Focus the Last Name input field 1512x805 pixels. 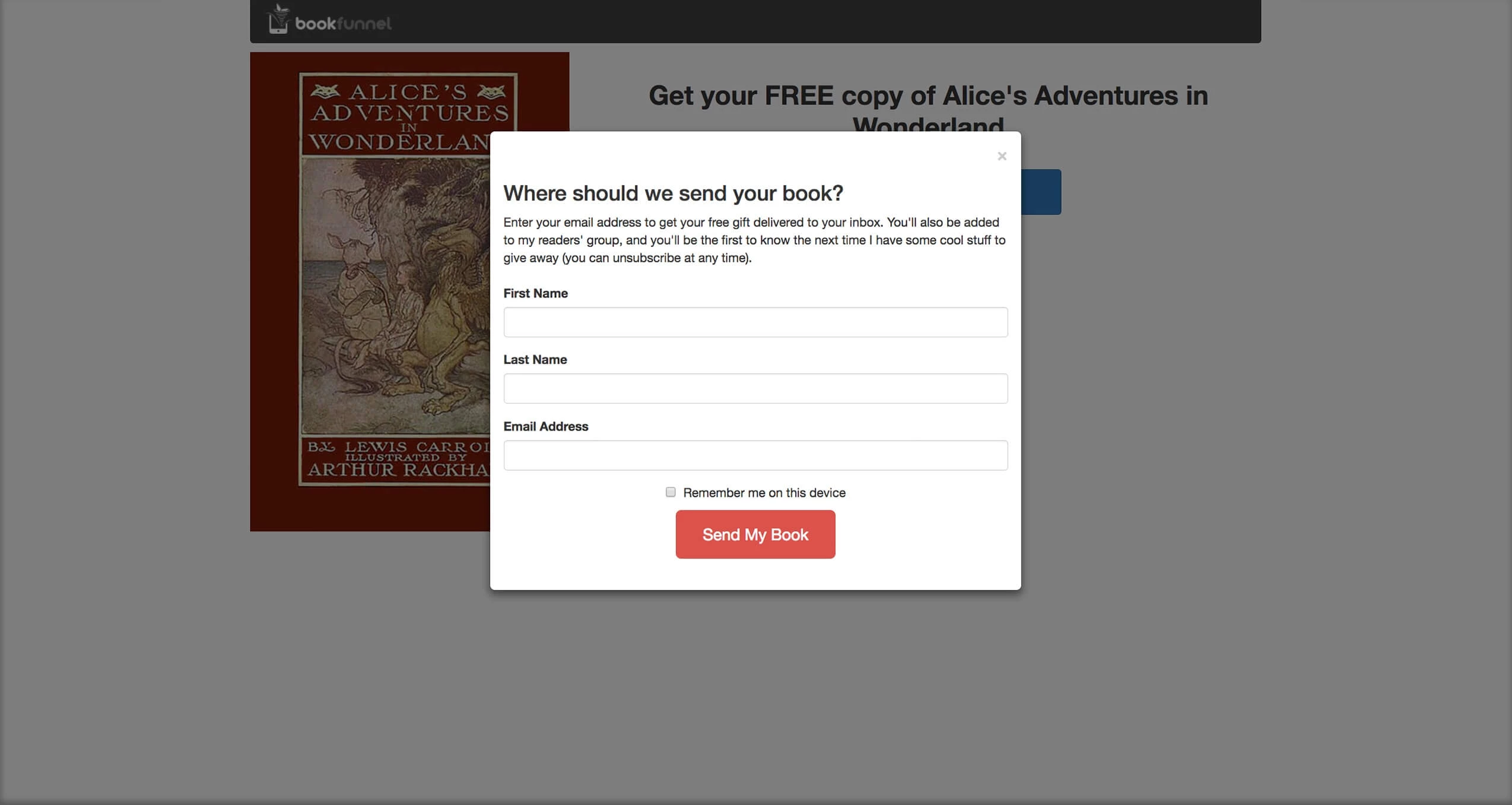(x=755, y=388)
